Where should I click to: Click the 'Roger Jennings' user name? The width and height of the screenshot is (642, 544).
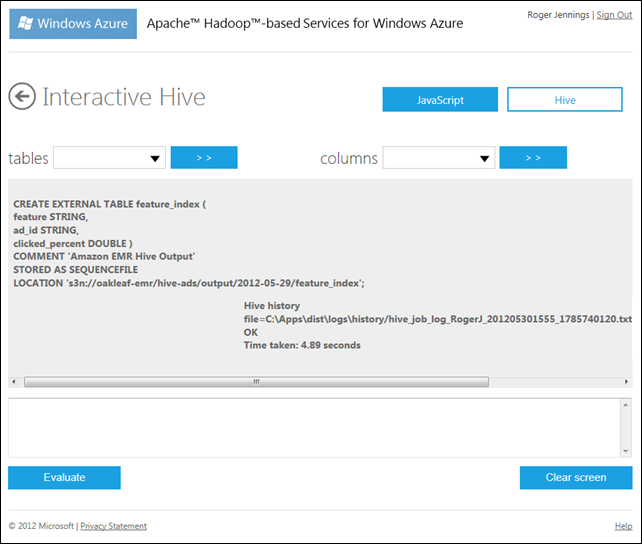pyautogui.click(x=558, y=15)
